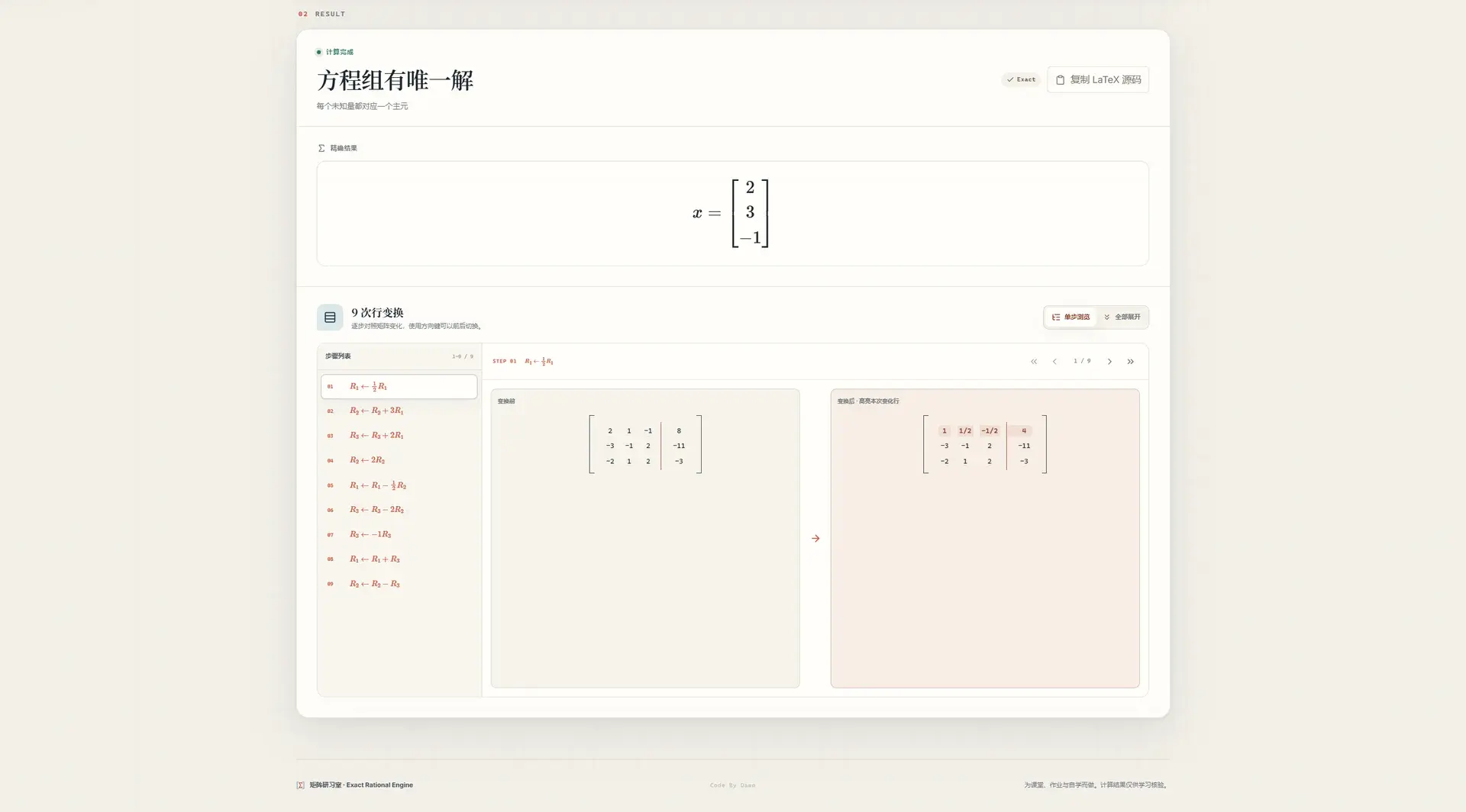Select step 07 R3 ← −1R3
The image size is (1466, 812).
399,534
